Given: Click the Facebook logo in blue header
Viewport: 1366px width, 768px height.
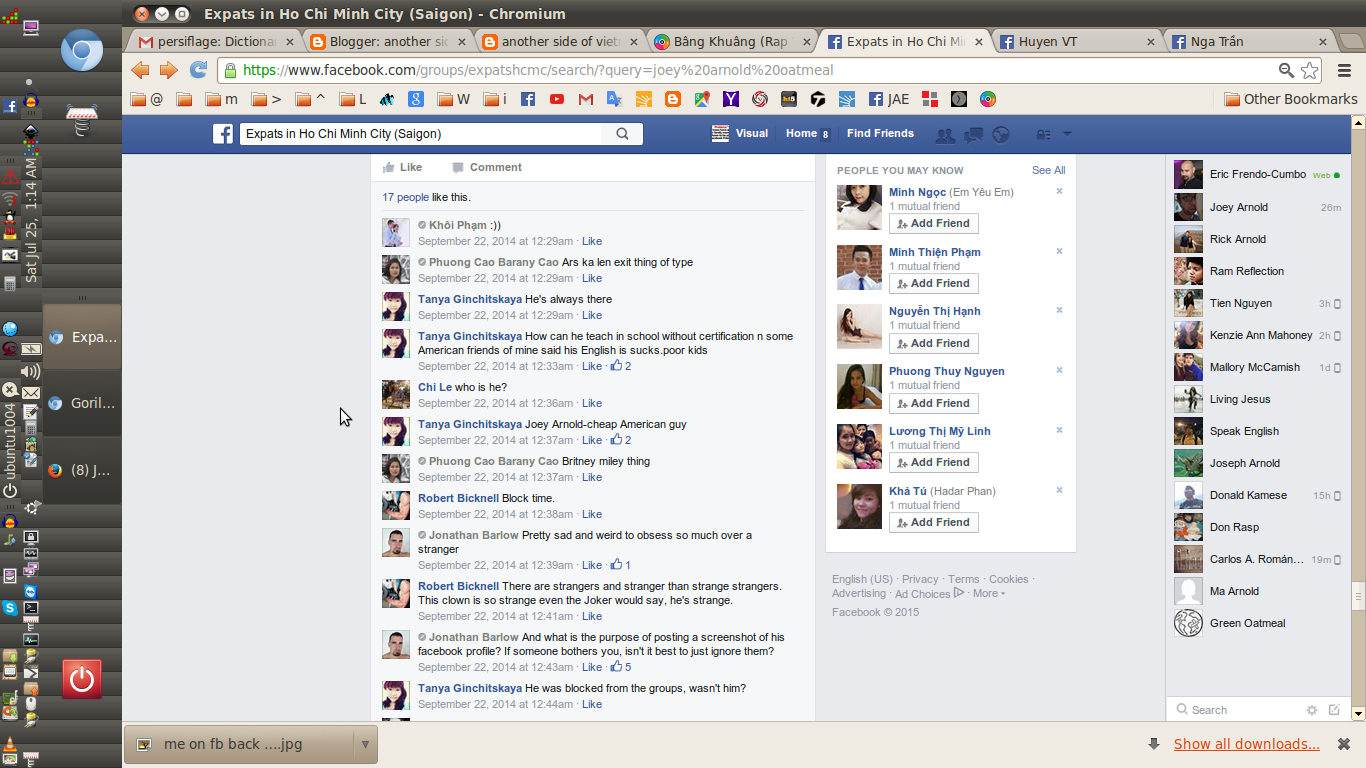Looking at the screenshot, I should pos(223,134).
